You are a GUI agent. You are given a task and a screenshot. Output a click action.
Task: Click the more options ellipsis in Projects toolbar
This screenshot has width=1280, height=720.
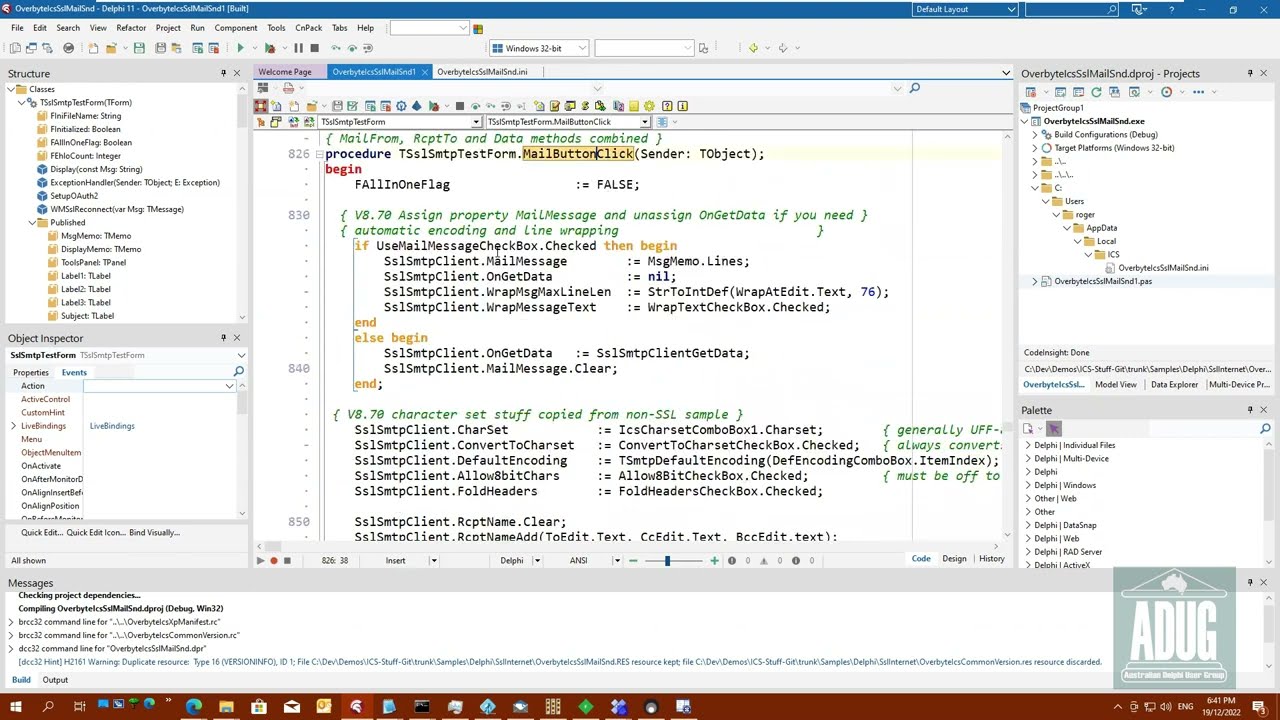[x=1198, y=92]
